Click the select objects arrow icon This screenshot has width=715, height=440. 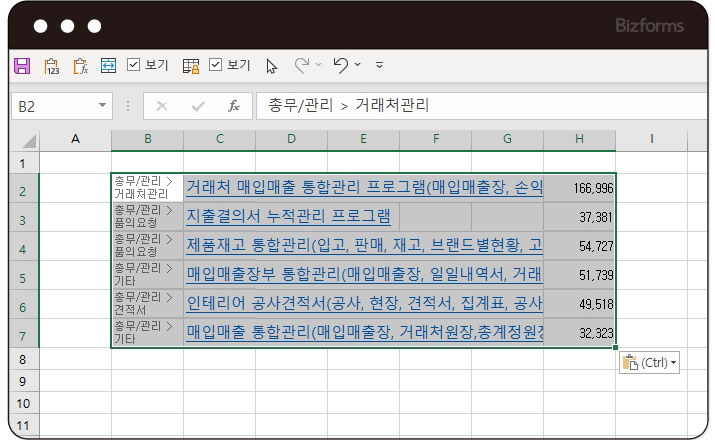pyautogui.click(x=271, y=67)
